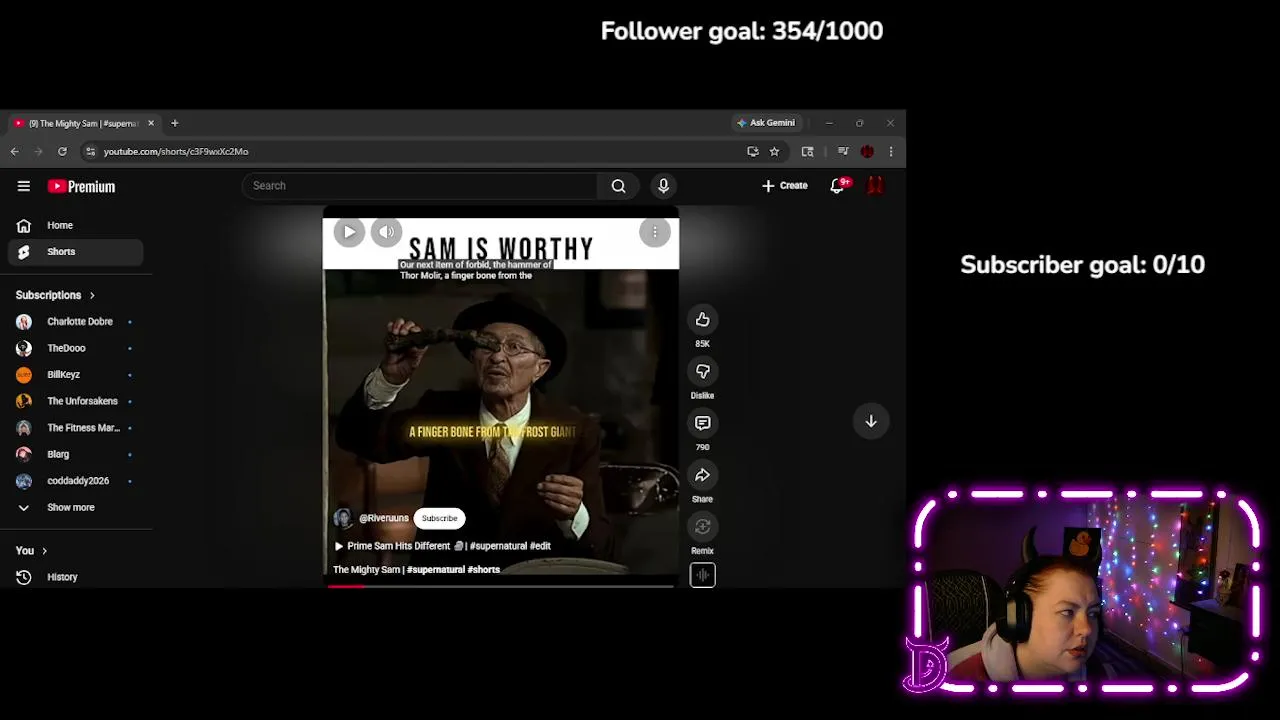Open Charlotte Dobre channel
This screenshot has width=1280, height=720.
[x=76, y=322]
